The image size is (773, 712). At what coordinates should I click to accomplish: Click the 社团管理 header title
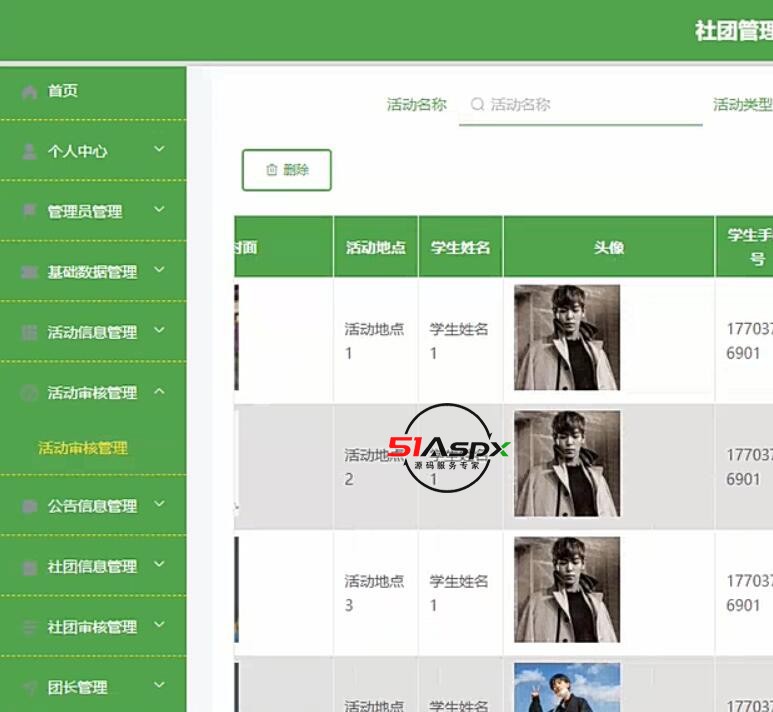(734, 31)
